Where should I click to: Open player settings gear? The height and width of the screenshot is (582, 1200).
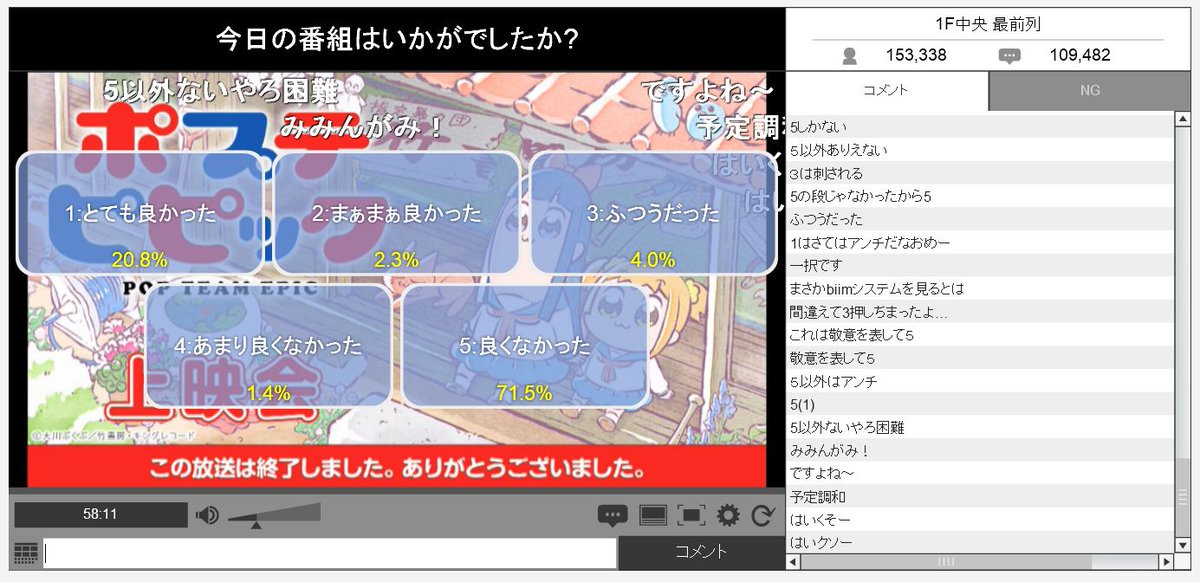pyautogui.click(x=728, y=516)
